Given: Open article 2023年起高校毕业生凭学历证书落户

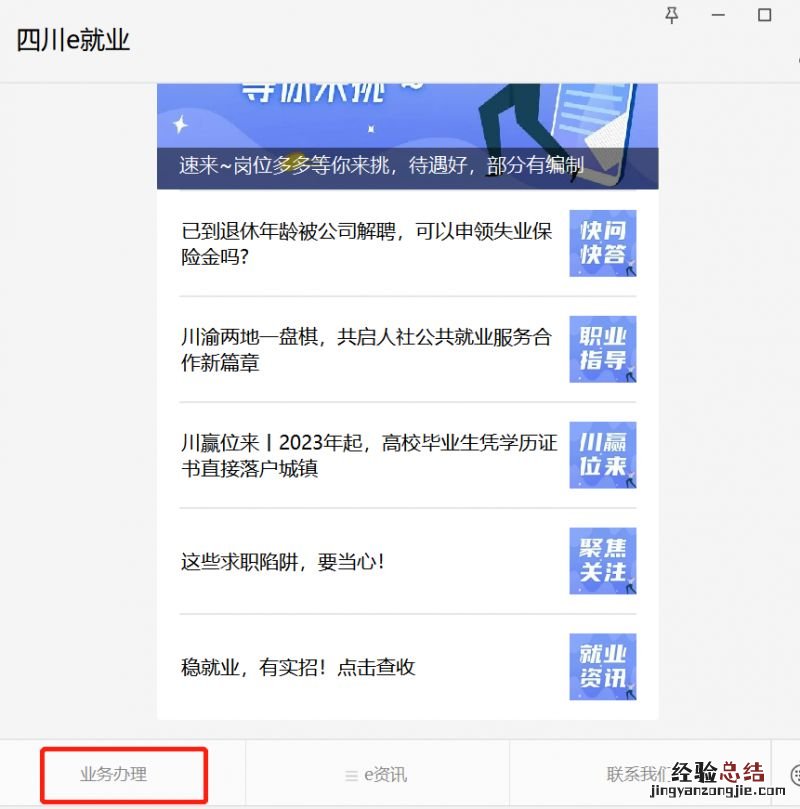Looking at the screenshot, I should coord(369,455).
